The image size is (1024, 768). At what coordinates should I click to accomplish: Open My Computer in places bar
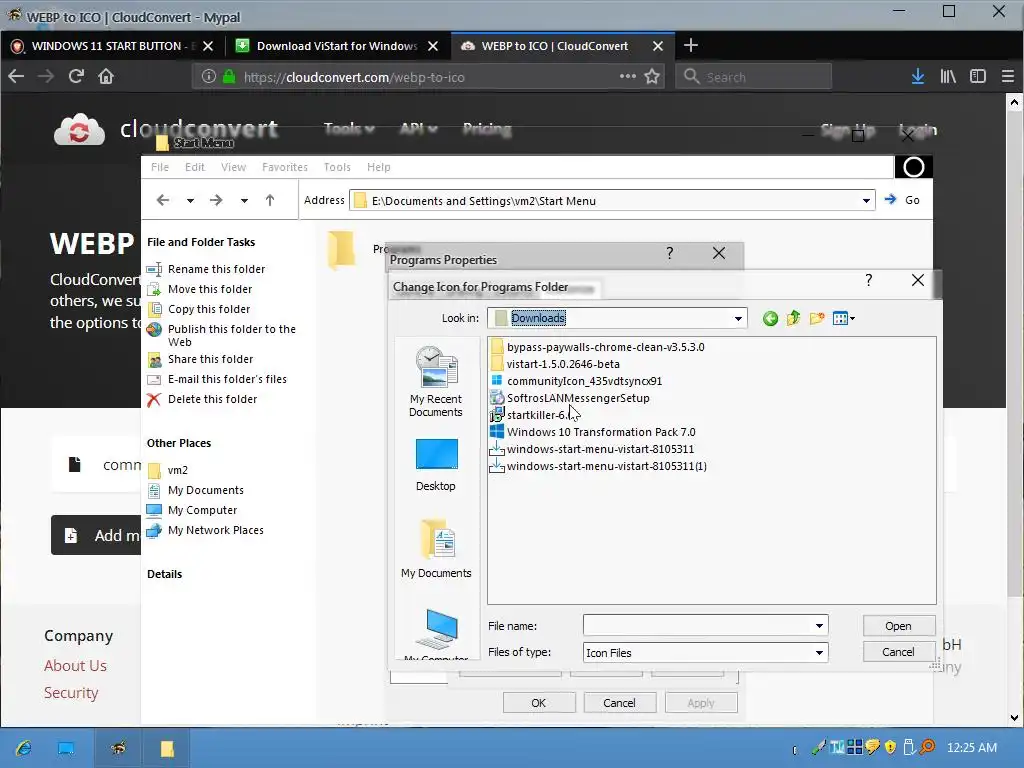click(436, 633)
